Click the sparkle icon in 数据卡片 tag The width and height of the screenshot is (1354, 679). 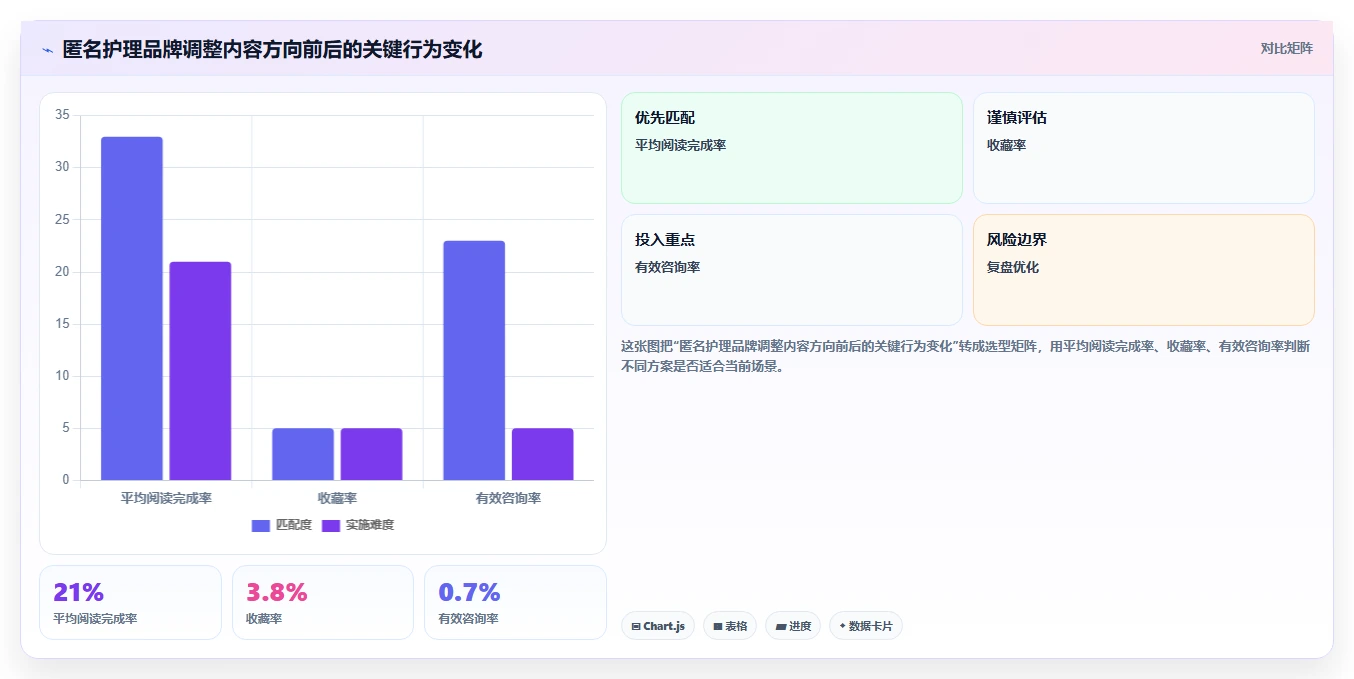point(843,626)
